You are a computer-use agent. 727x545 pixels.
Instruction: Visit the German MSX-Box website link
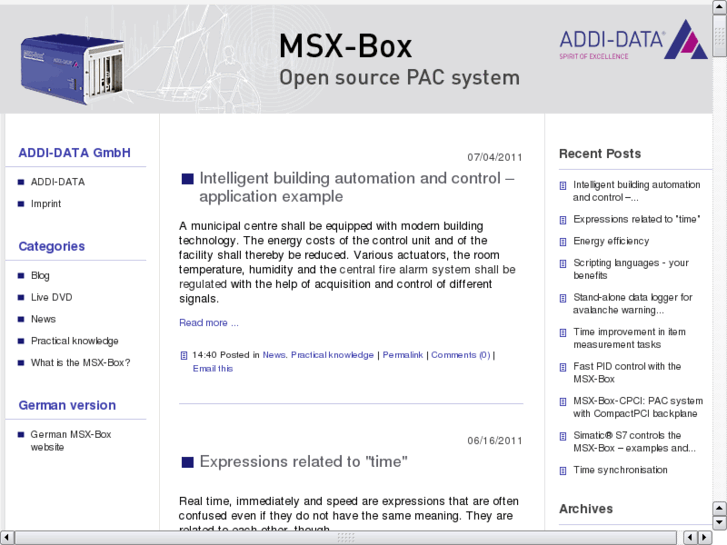(71, 441)
